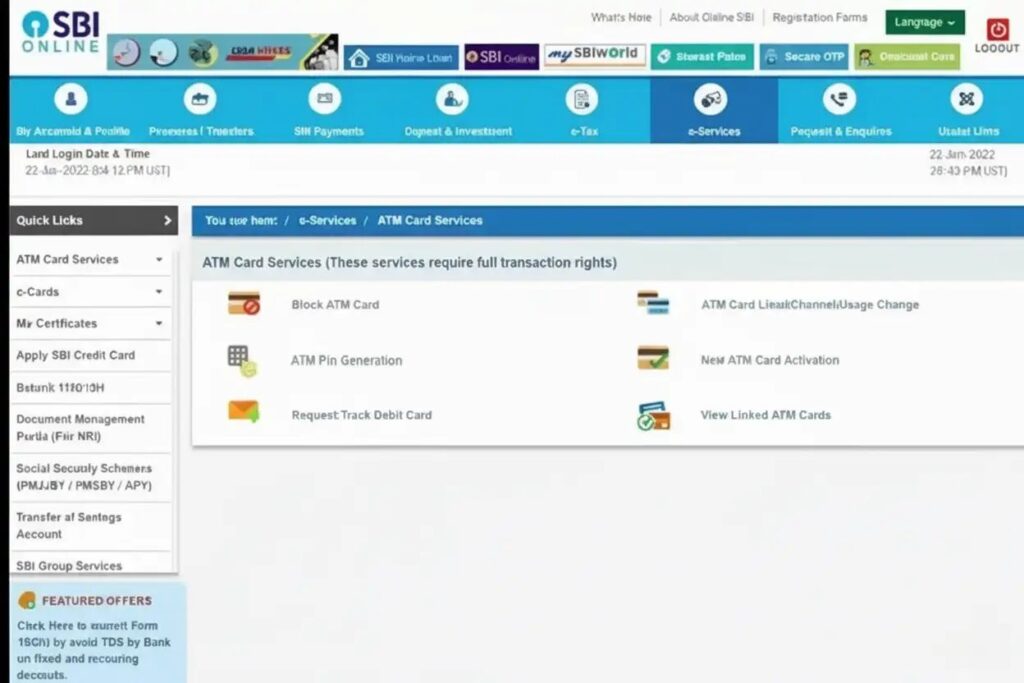Click the Request/Track Debit Card envelope icon
Image resolution: width=1024 pixels, height=683 pixels.
click(x=243, y=412)
